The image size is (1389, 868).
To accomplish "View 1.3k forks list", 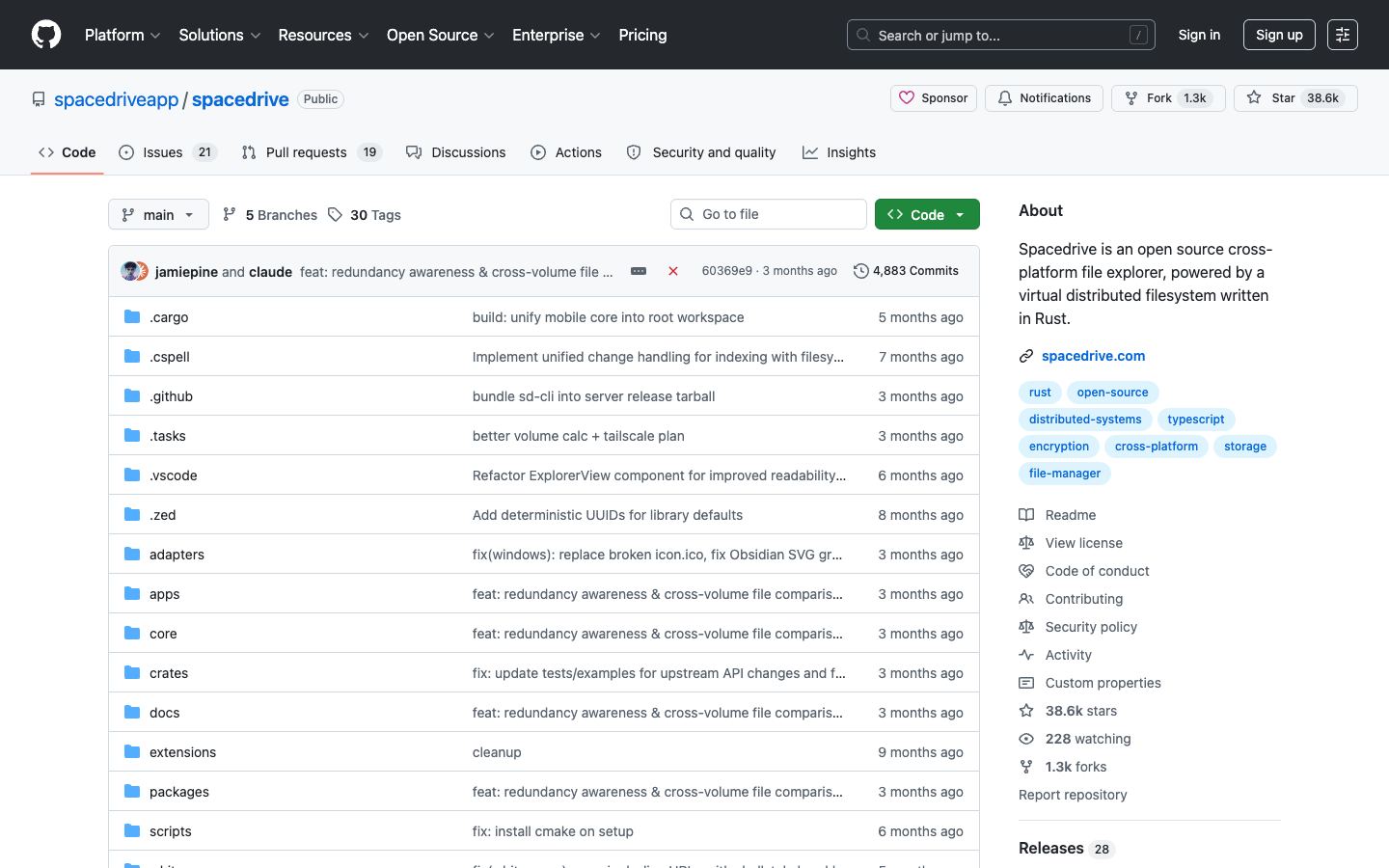I will pos(1063,767).
